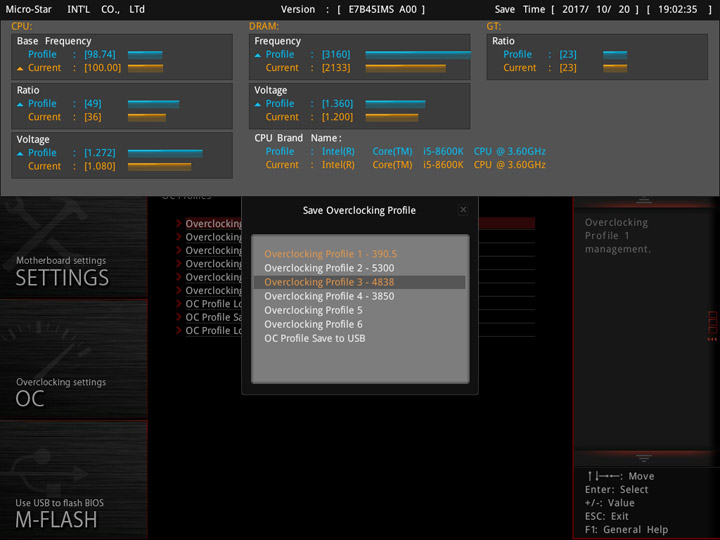
Task: Click arrow marker beside DRAM Frequency Profile
Action: pyautogui.click(x=258, y=56)
